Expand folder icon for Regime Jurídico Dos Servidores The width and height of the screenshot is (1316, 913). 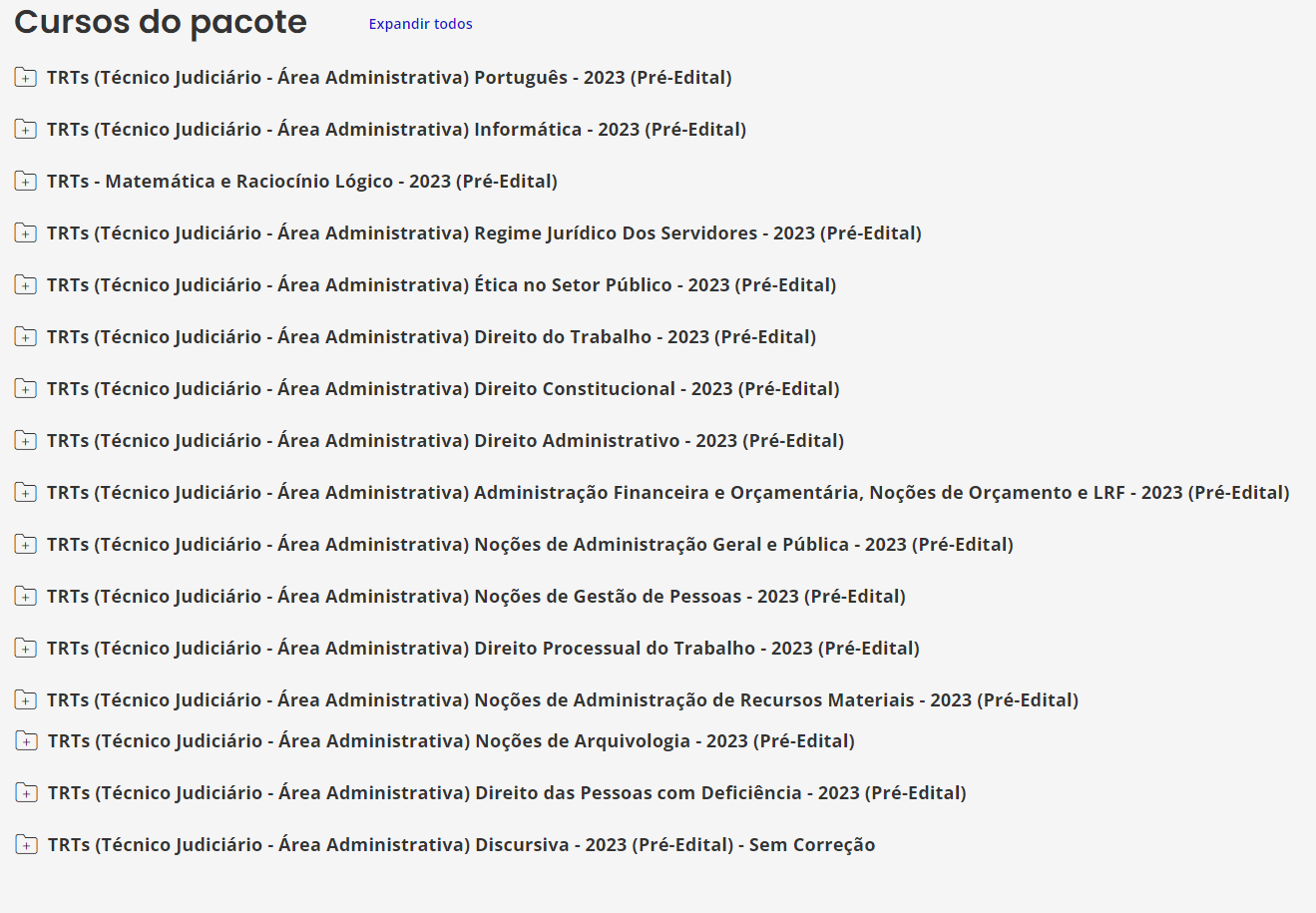pyautogui.click(x=26, y=233)
